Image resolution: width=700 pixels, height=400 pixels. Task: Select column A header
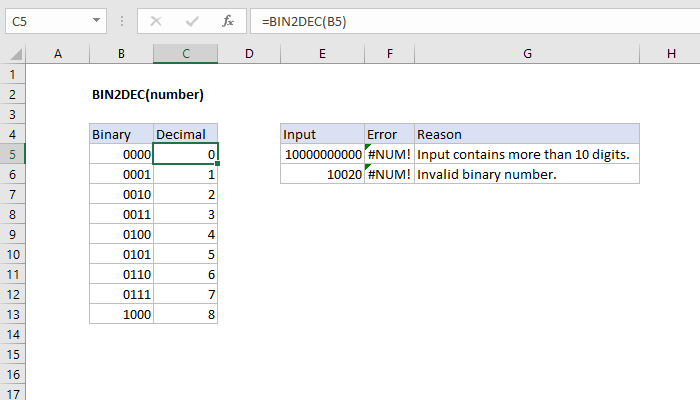[x=58, y=54]
